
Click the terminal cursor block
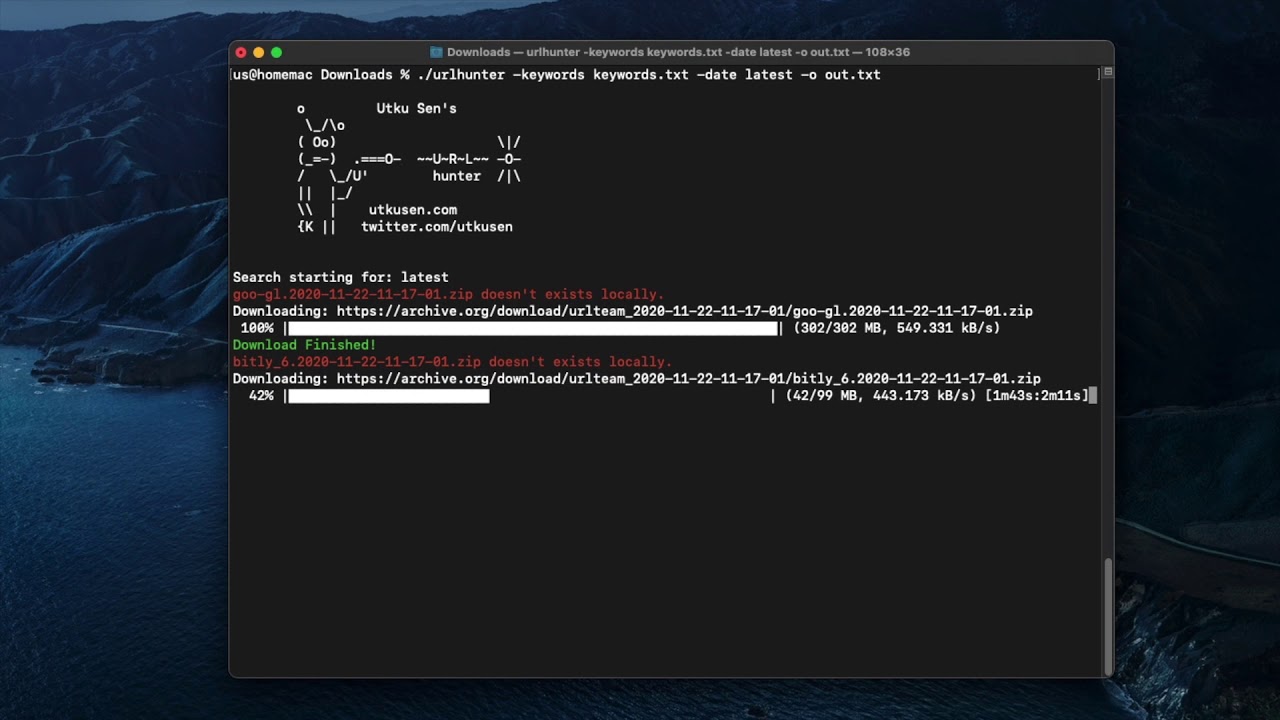(x=1093, y=396)
